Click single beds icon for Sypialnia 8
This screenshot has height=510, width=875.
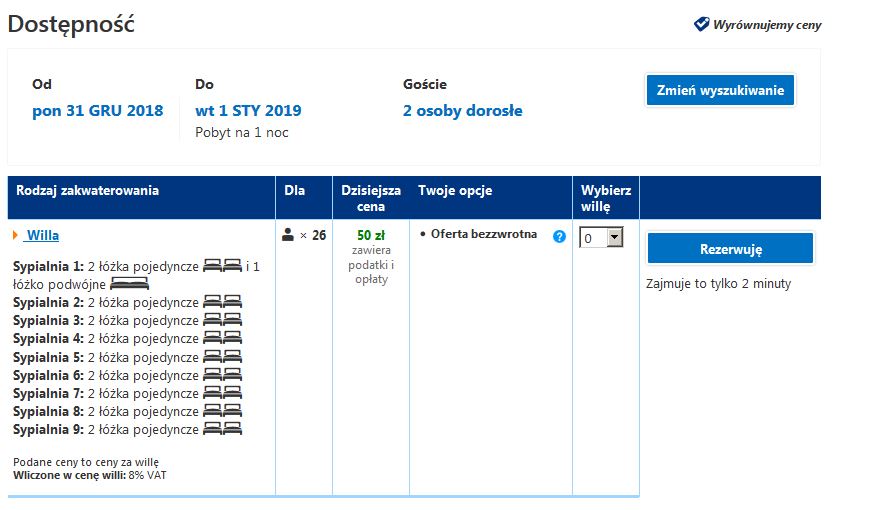point(222,411)
